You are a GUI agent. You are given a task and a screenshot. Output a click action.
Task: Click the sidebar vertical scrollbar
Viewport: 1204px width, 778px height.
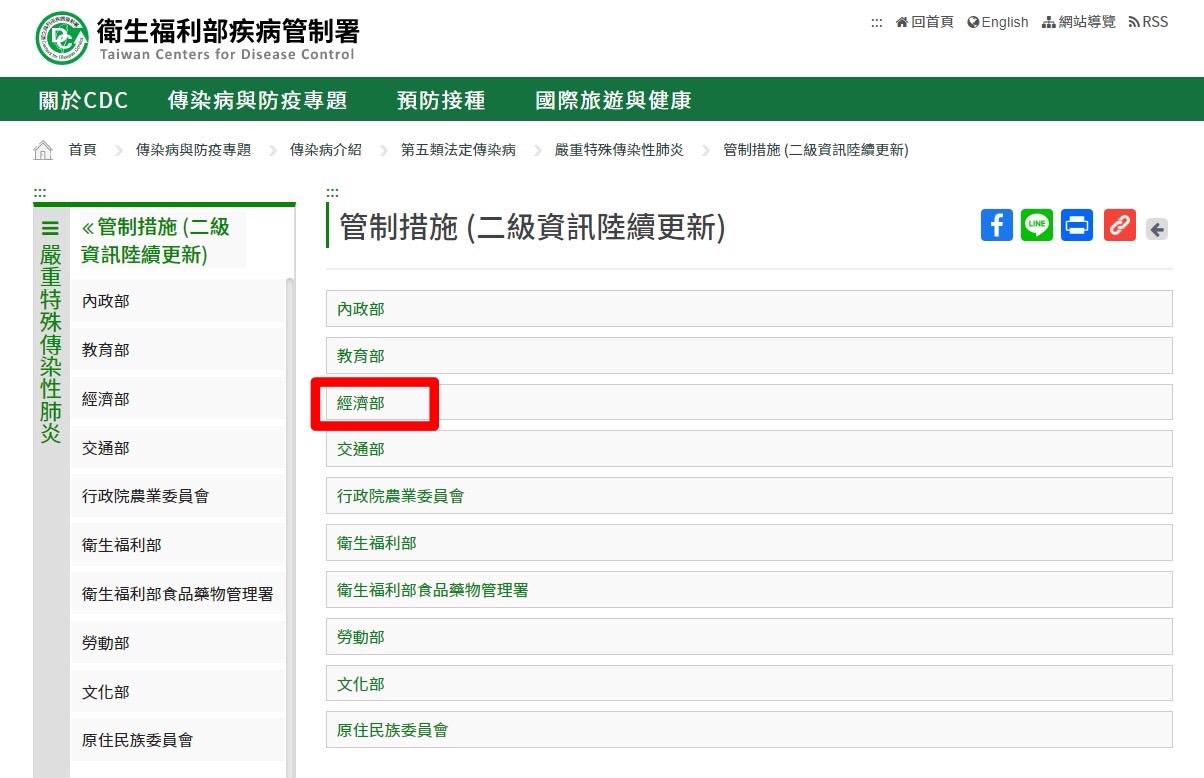click(x=290, y=500)
